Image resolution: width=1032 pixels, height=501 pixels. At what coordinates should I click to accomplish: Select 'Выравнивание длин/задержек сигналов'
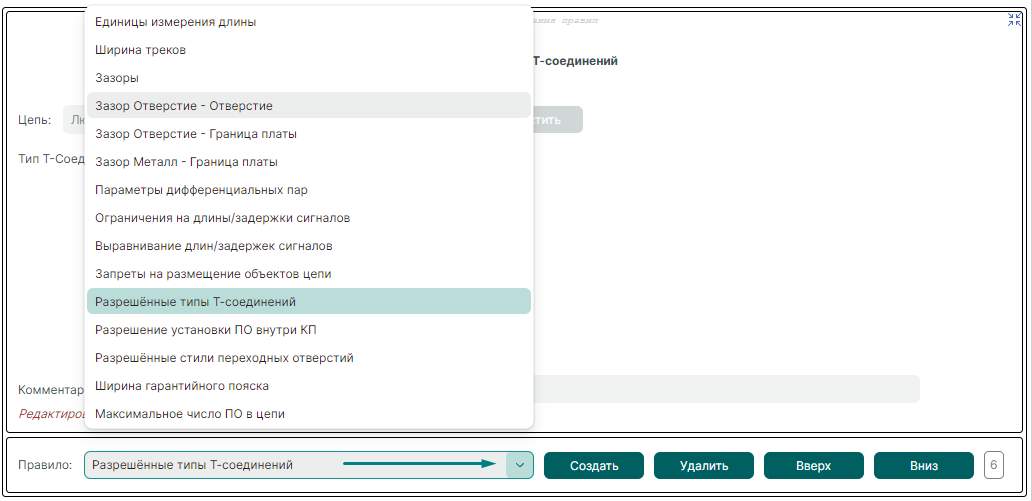coord(309,246)
